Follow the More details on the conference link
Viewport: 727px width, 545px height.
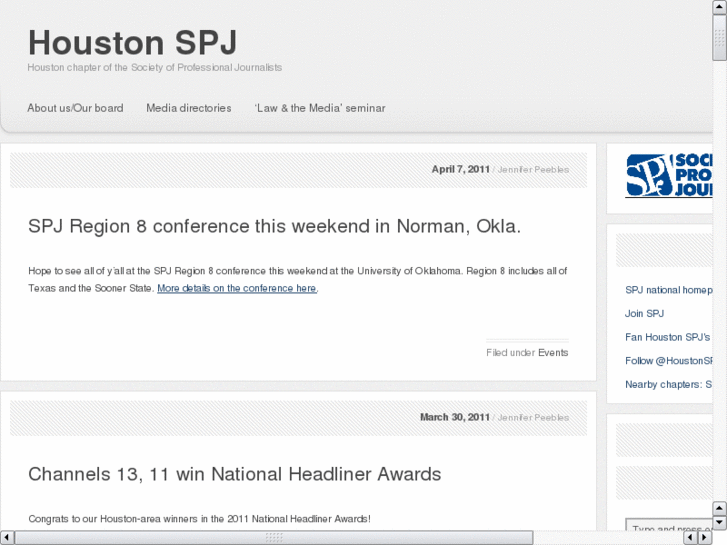237,288
